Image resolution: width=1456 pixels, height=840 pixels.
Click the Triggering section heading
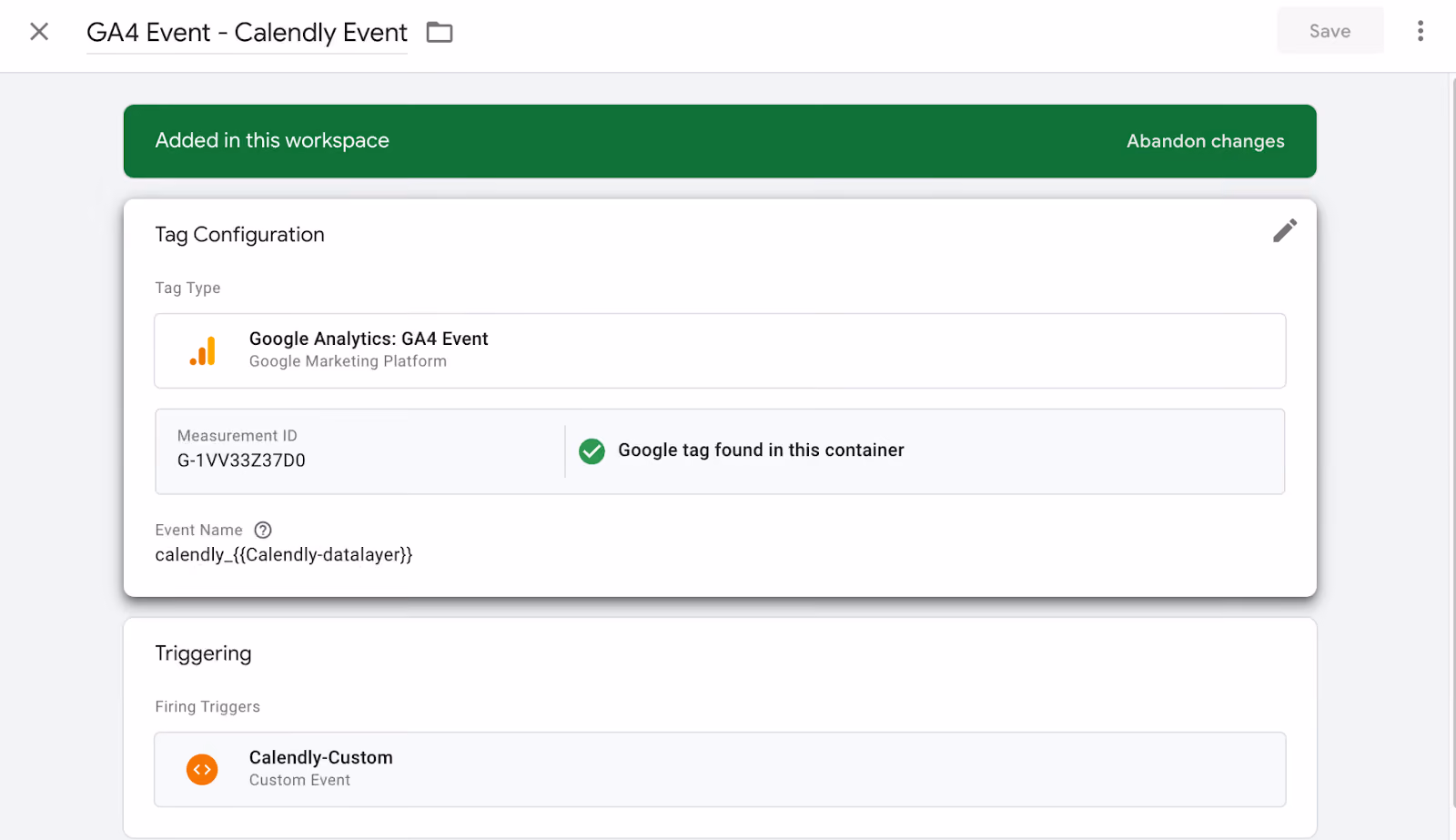pyautogui.click(x=203, y=653)
